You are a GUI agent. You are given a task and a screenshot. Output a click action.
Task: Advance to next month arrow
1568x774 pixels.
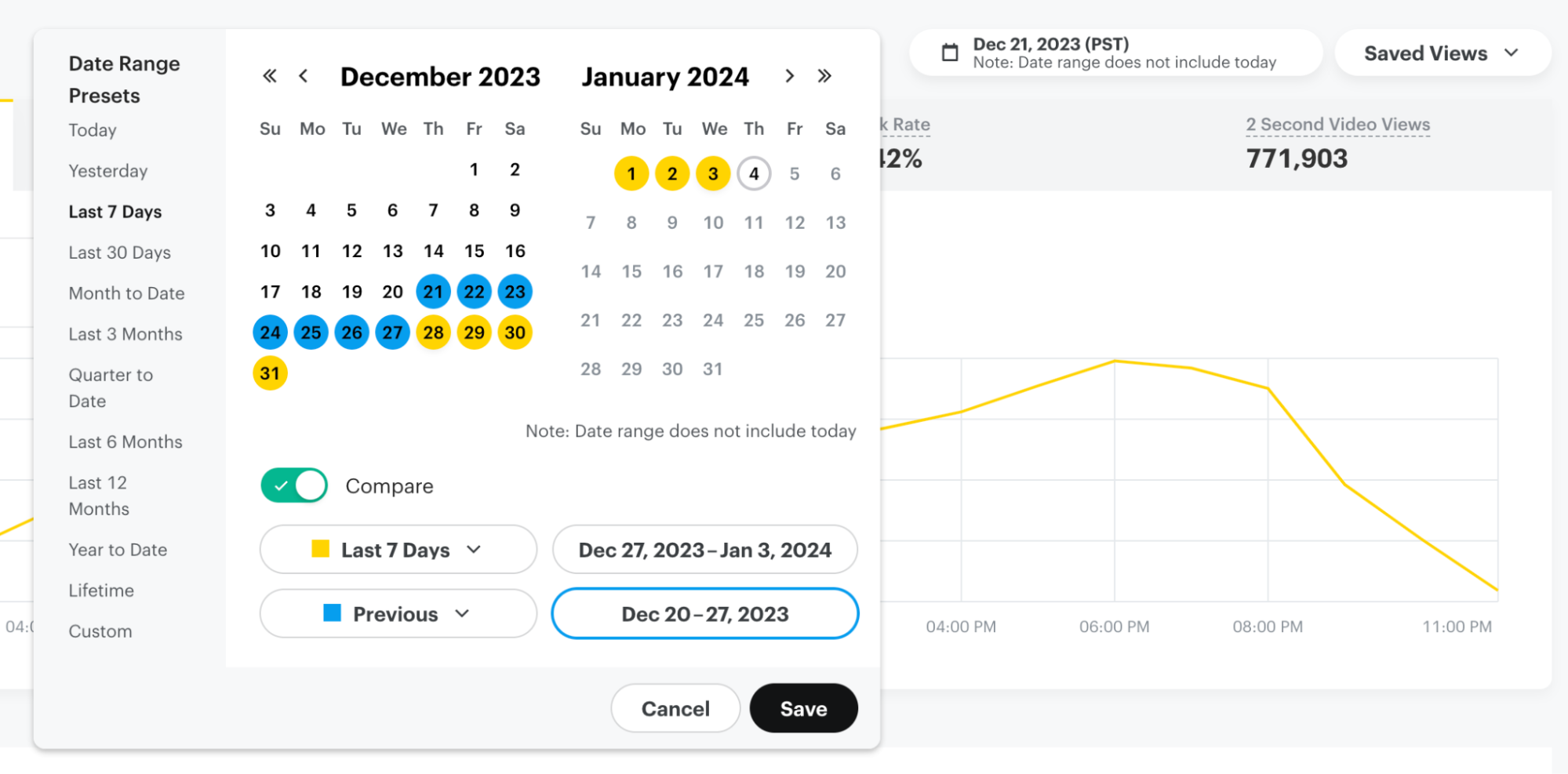point(790,76)
